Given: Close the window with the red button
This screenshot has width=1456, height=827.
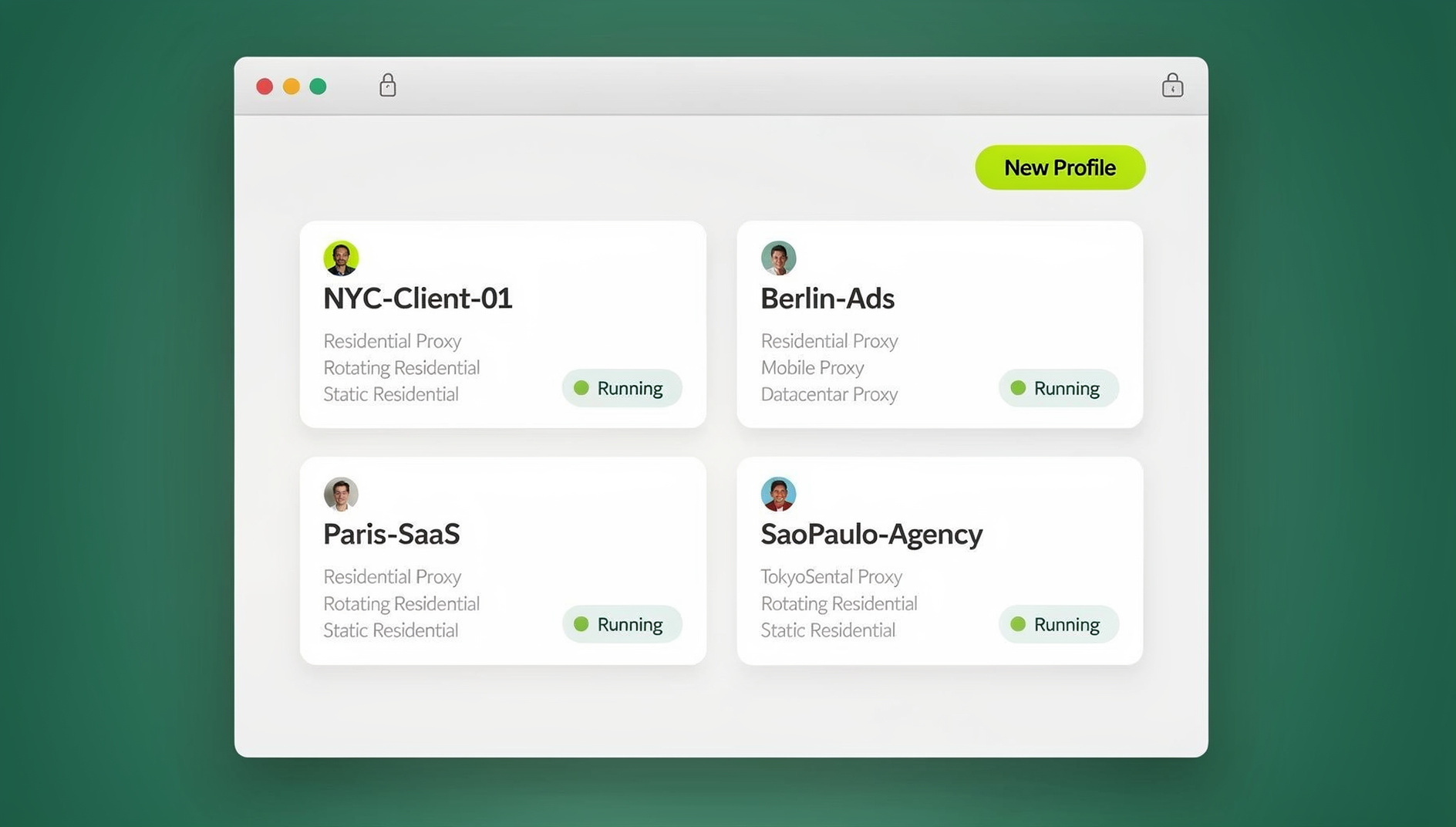Looking at the screenshot, I should [265, 86].
